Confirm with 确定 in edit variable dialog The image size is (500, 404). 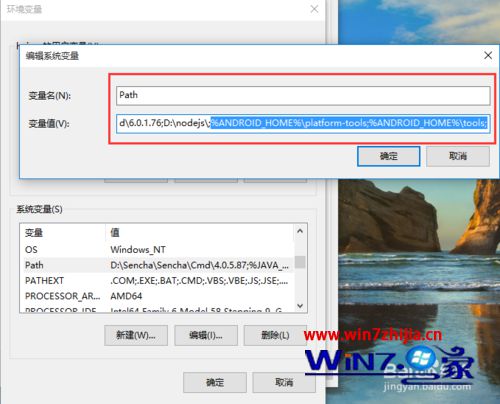[389, 156]
